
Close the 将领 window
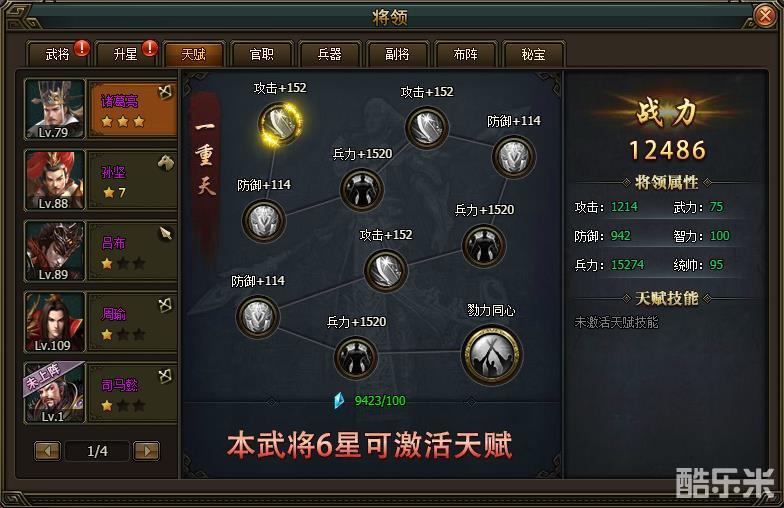pyautogui.click(x=764, y=16)
